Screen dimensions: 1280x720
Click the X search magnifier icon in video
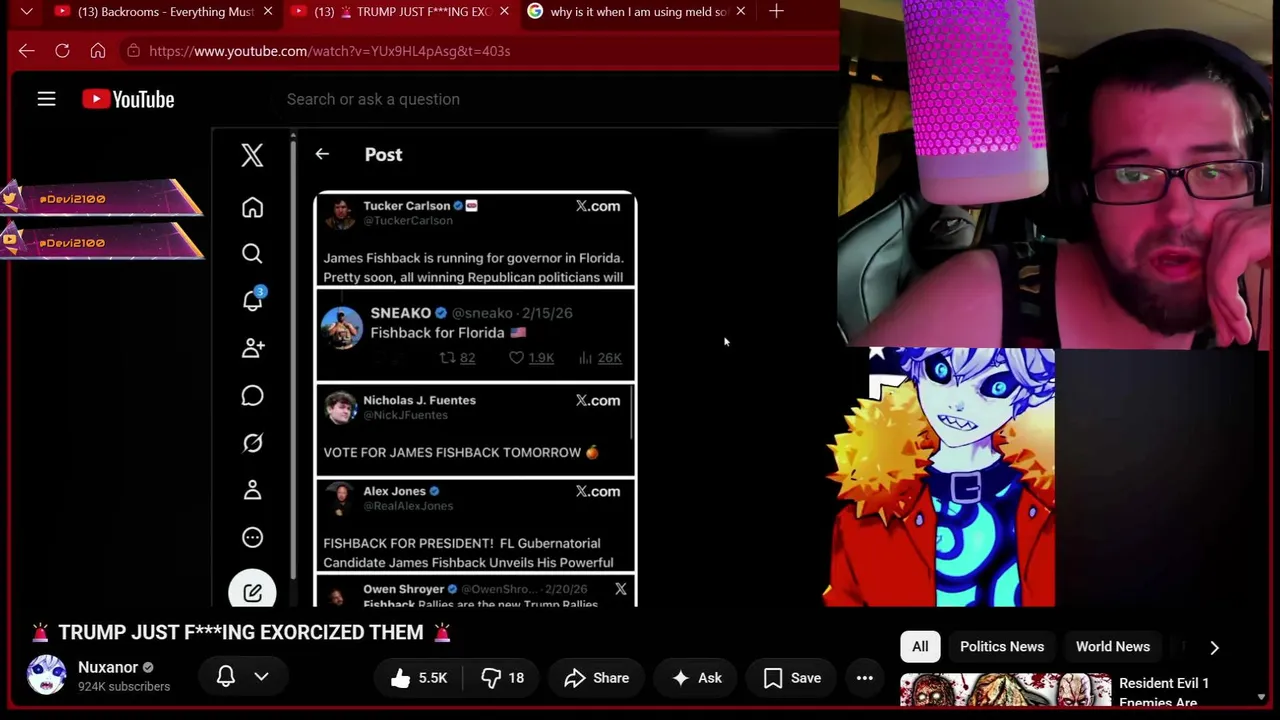(x=252, y=254)
